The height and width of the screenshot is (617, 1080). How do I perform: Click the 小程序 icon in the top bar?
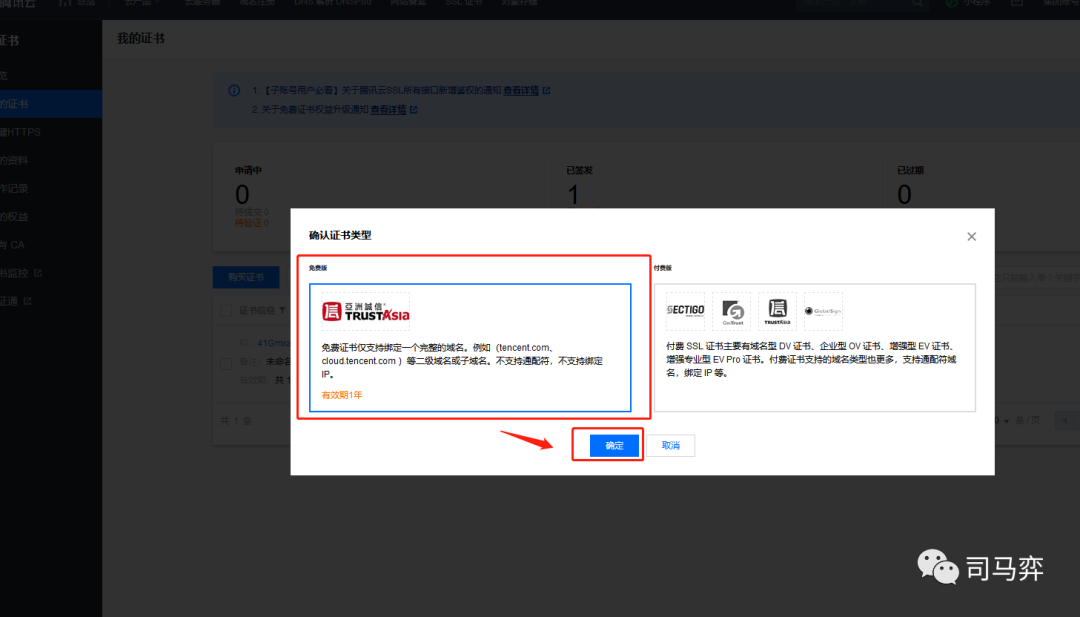951,3
